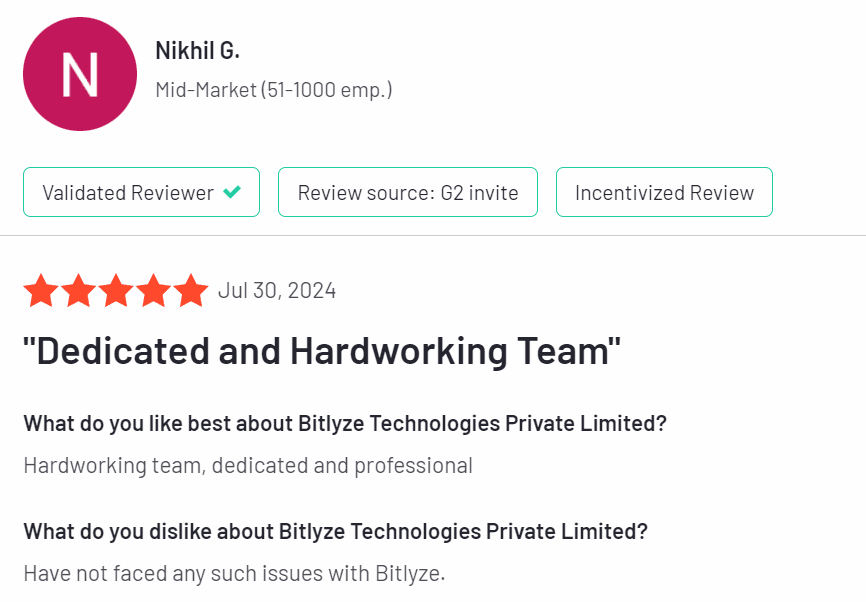This screenshot has height=602, width=866.
Task: Click the letter N inside the avatar
Action: point(79,75)
